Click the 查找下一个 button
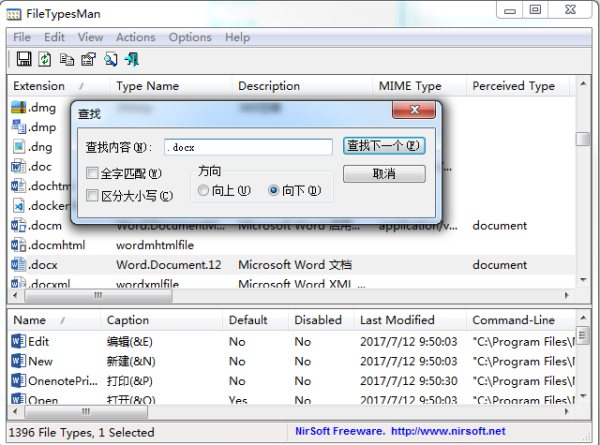Screen dimensions: 600x445 384,146
